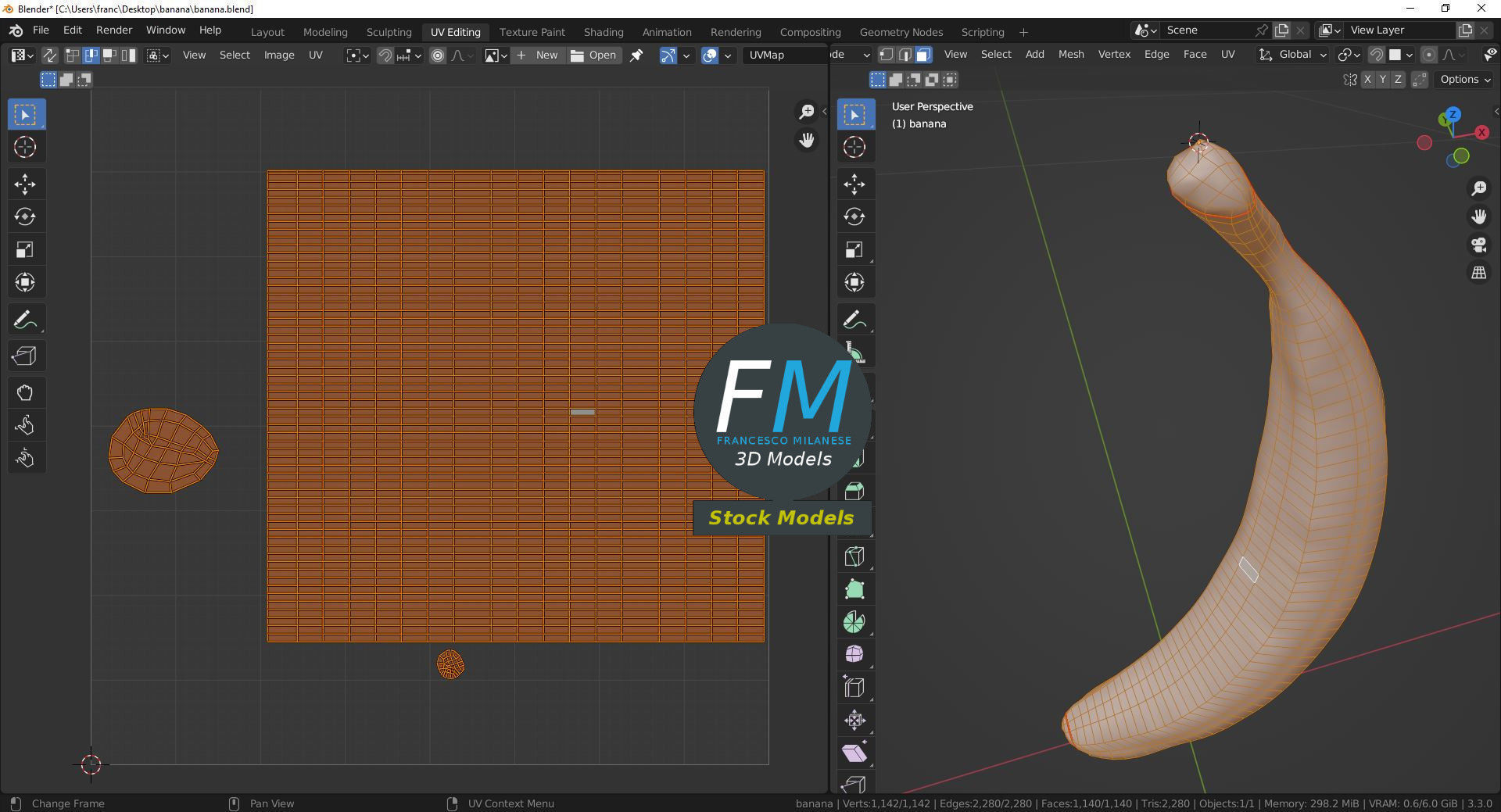Viewport: 1501px width, 812px height.
Task: Select the Annotate tool in UV editor
Action: coord(25,320)
